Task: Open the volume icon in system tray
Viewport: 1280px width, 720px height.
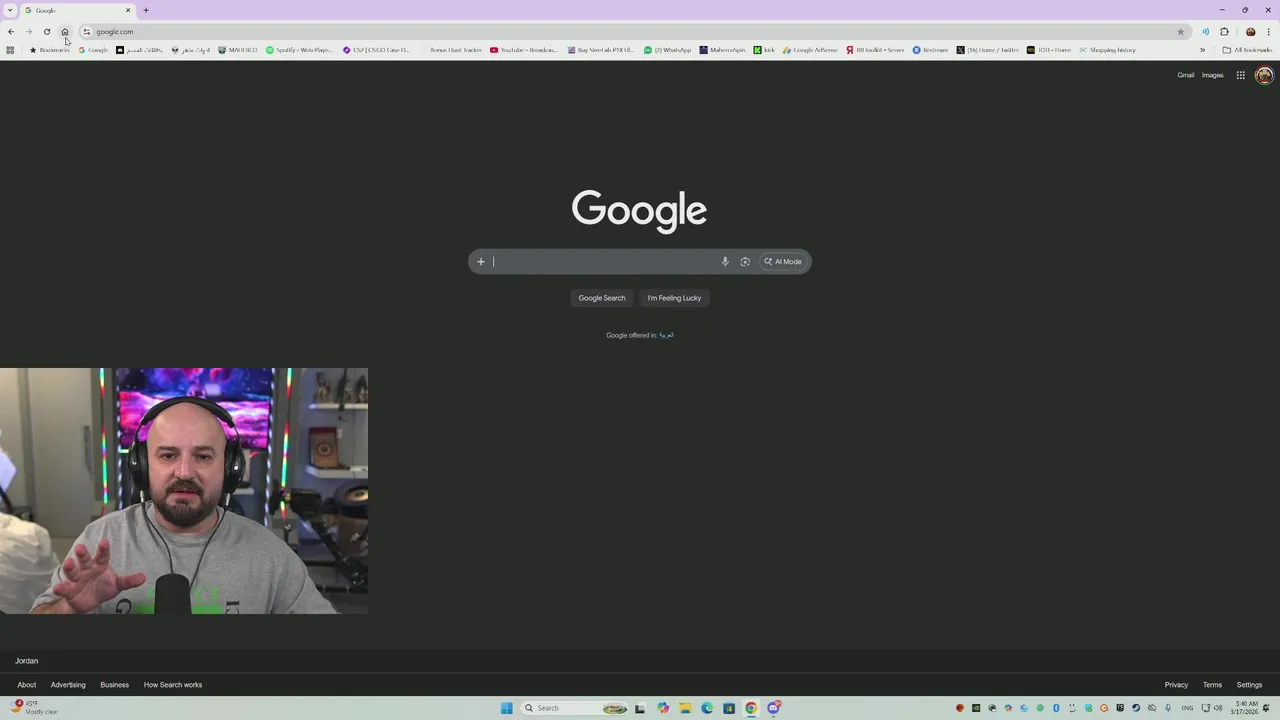Action: 1218,708
